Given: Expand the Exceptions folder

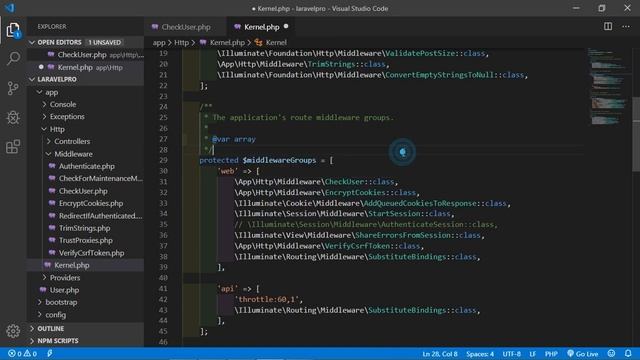Looking at the screenshot, I should pyautogui.click(x=44, y=117).
